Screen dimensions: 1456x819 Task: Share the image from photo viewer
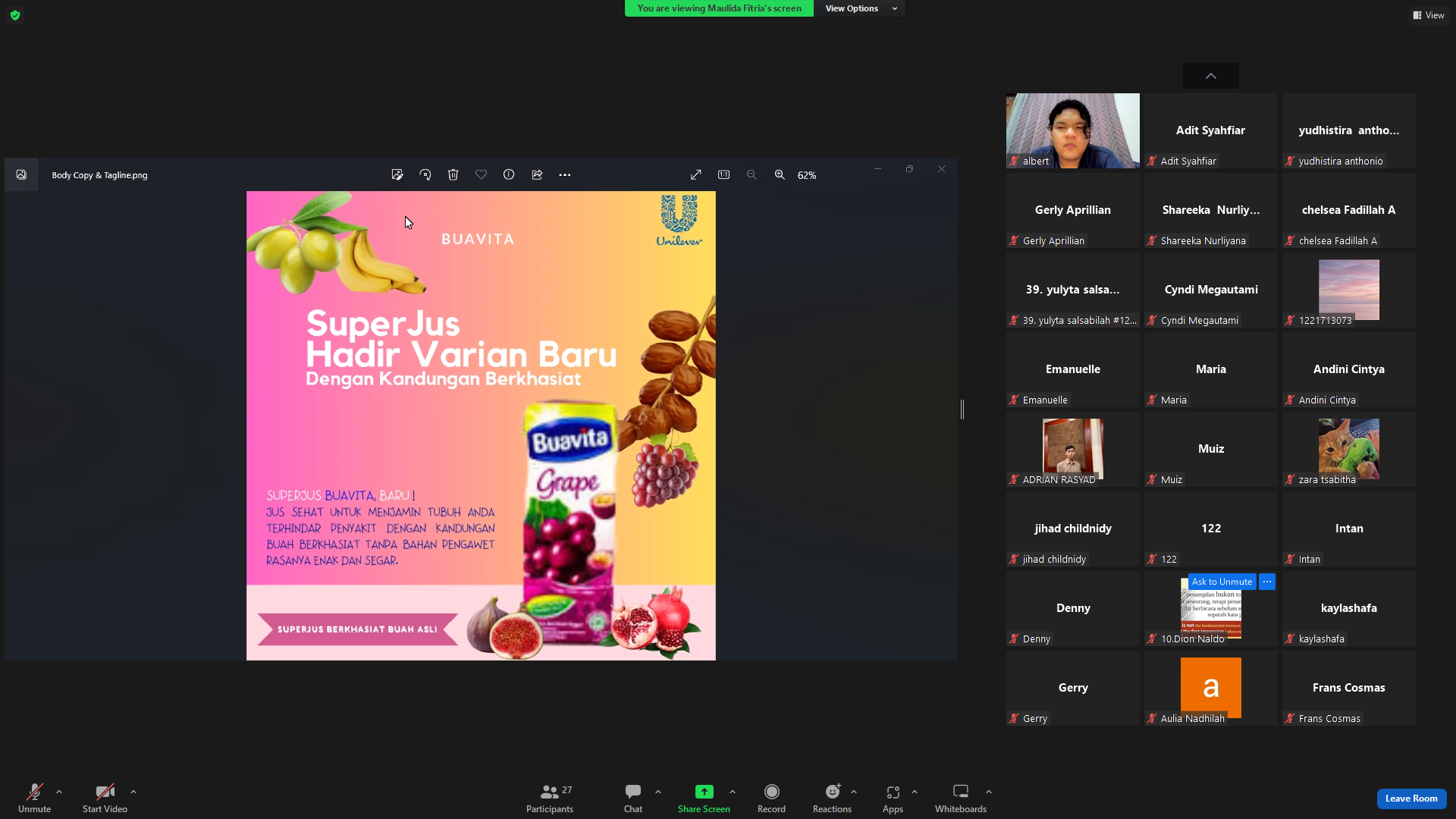coord(537,174)
